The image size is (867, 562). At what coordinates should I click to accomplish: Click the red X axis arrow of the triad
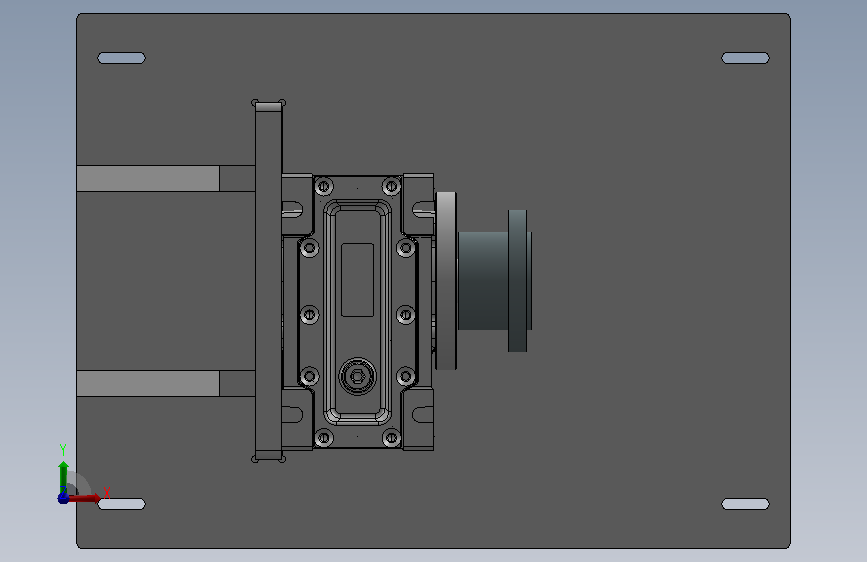tap(85, 498)
